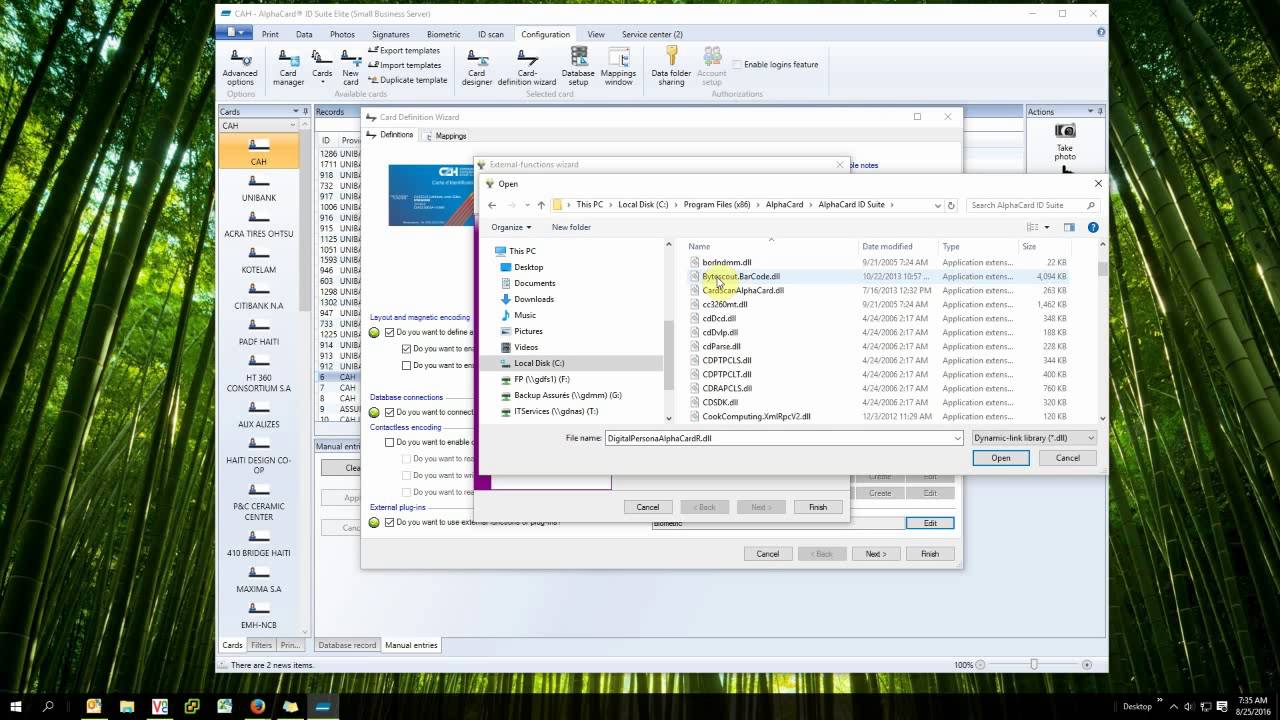The image size is (1280, 720).
Task: Click Edit button for Biometric plug-in
Action: click(x=930, y=523)
